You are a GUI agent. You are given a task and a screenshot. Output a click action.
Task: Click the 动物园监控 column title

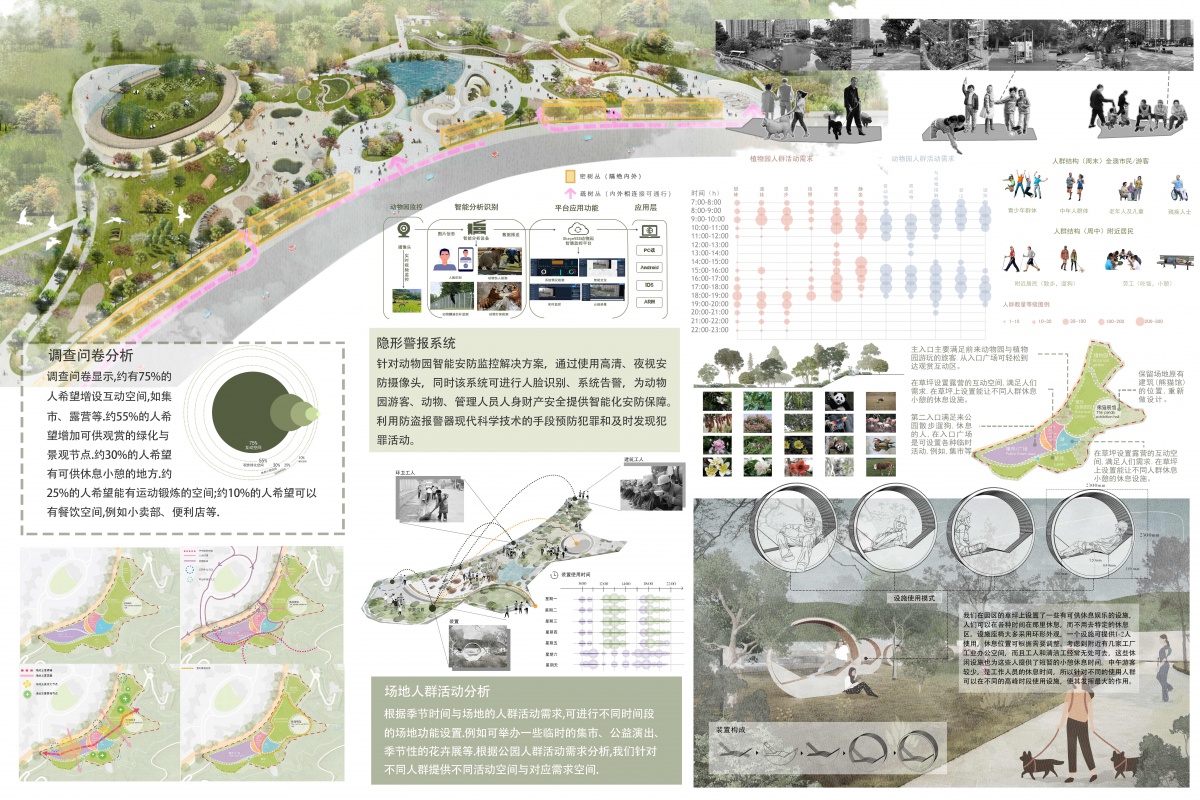(406, 207)
